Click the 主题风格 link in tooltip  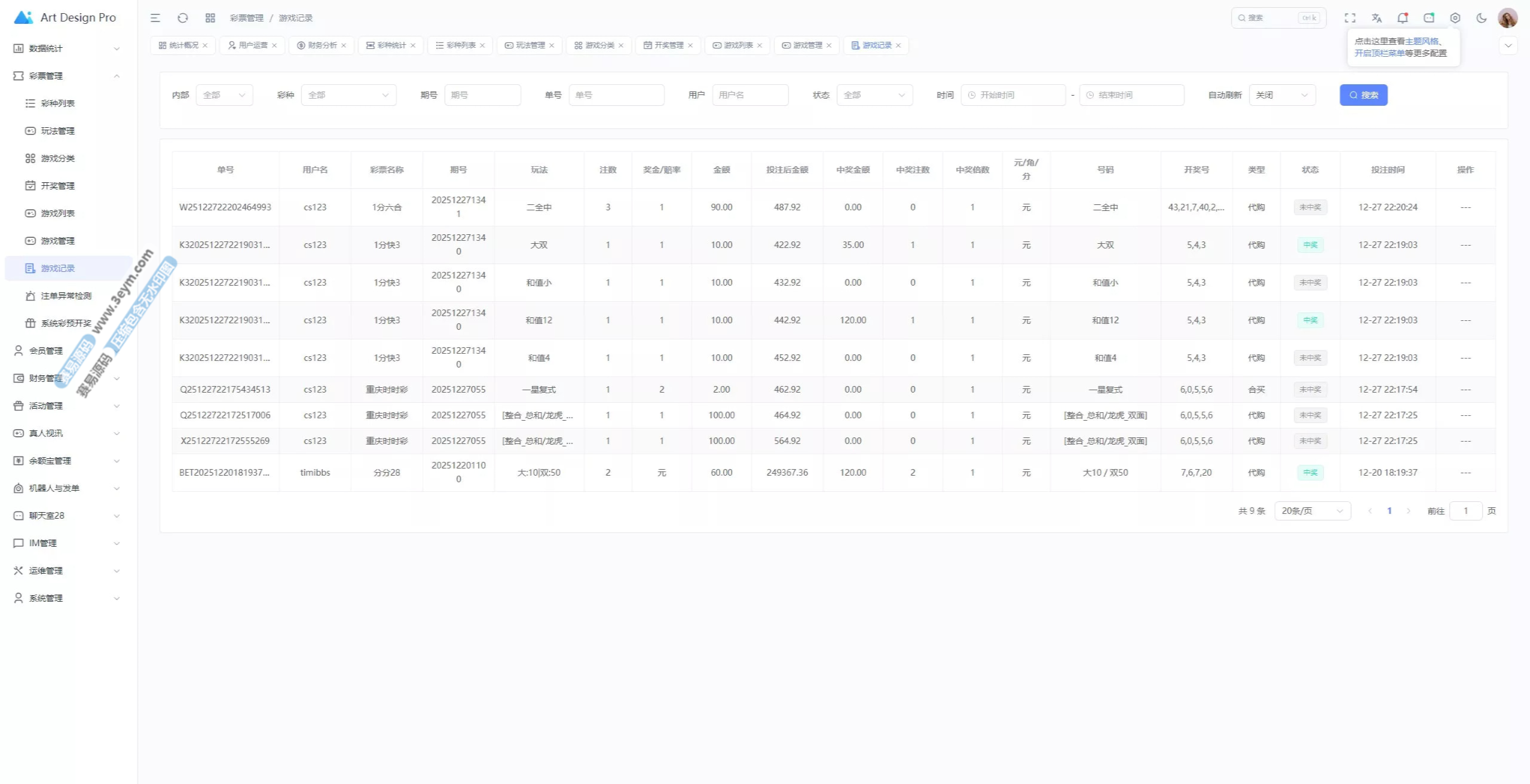point(1422,41)
